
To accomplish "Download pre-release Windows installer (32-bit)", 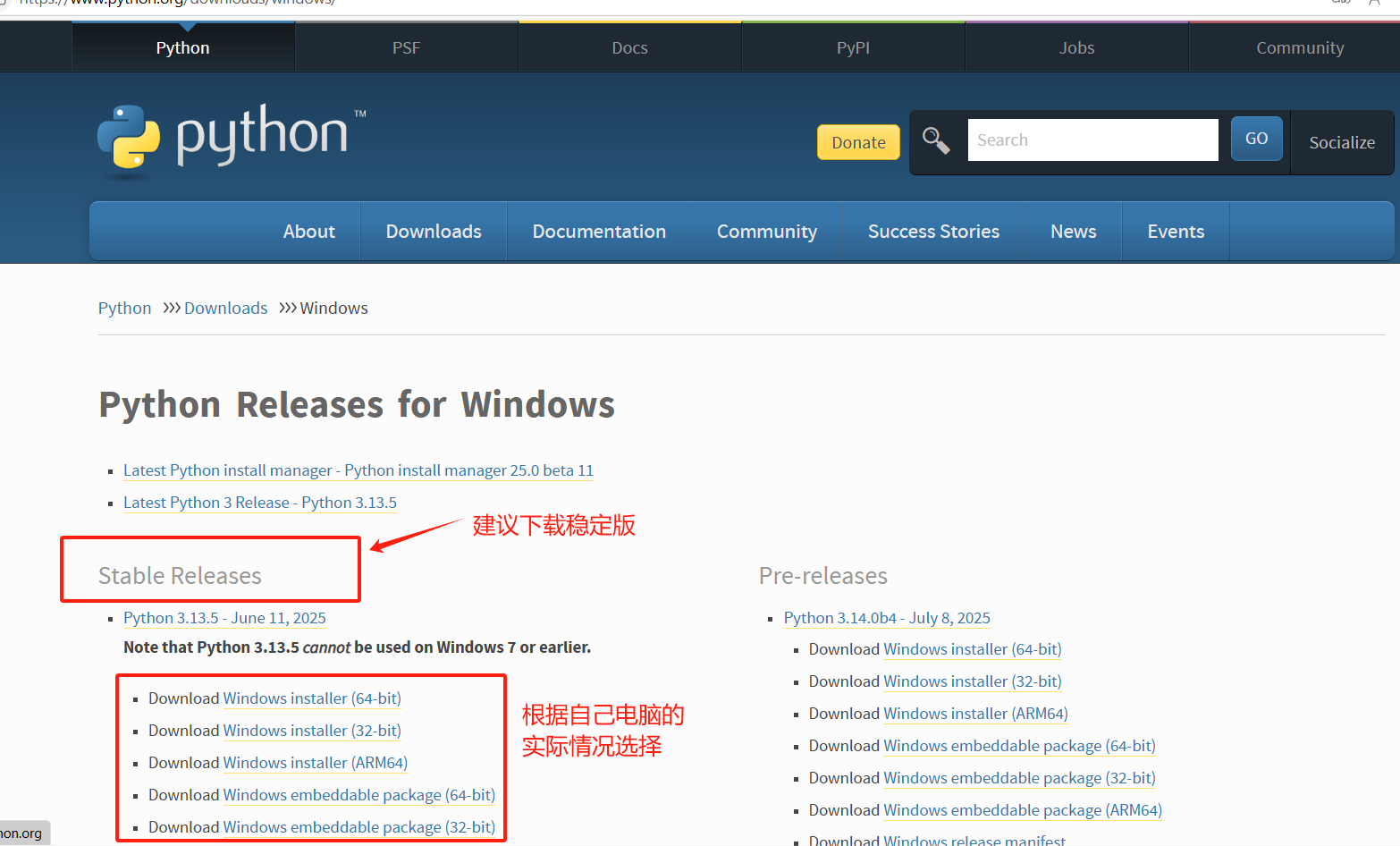I will click(973, 681).
